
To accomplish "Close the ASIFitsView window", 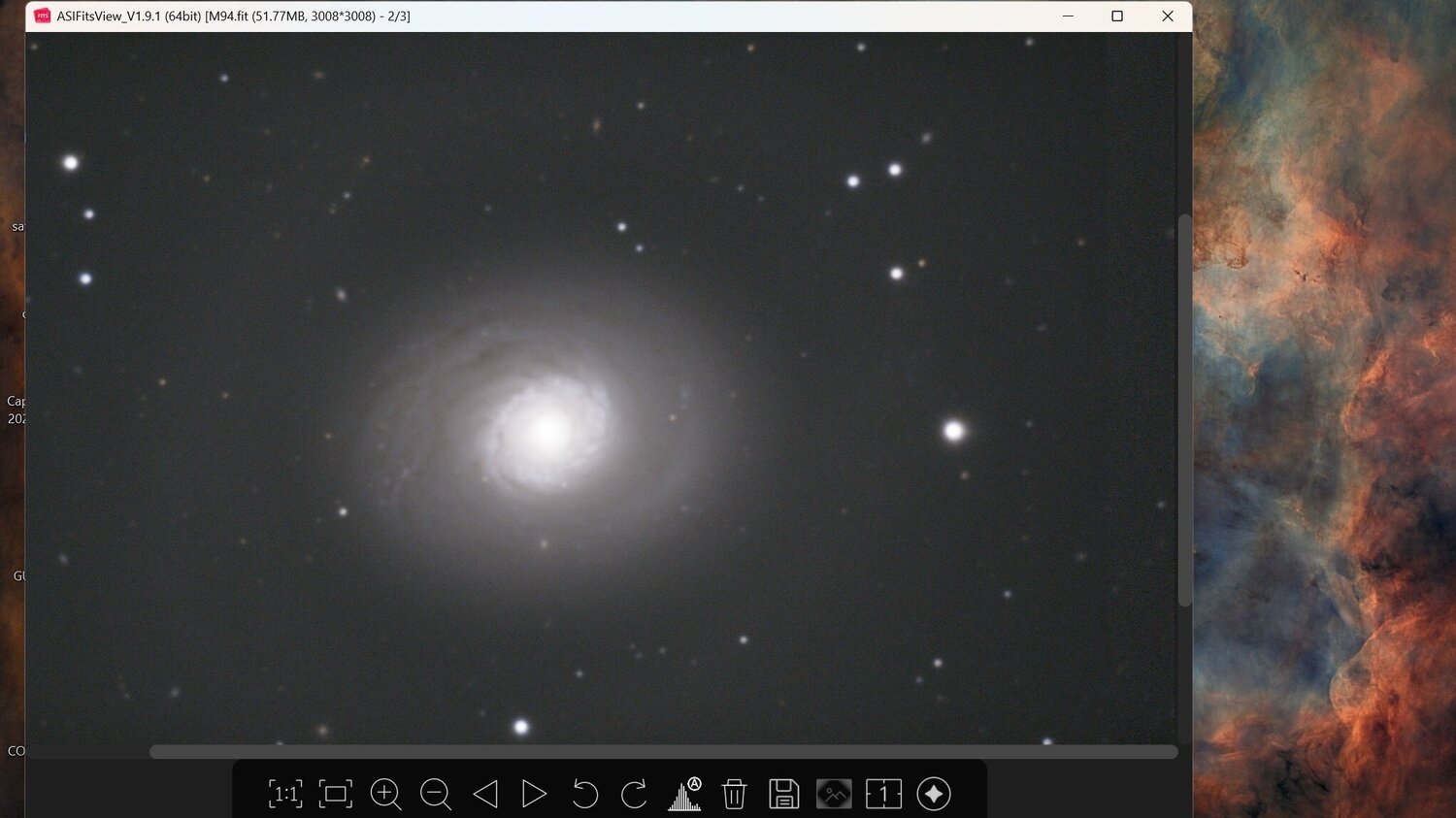I will click(x=1168, y=16).
